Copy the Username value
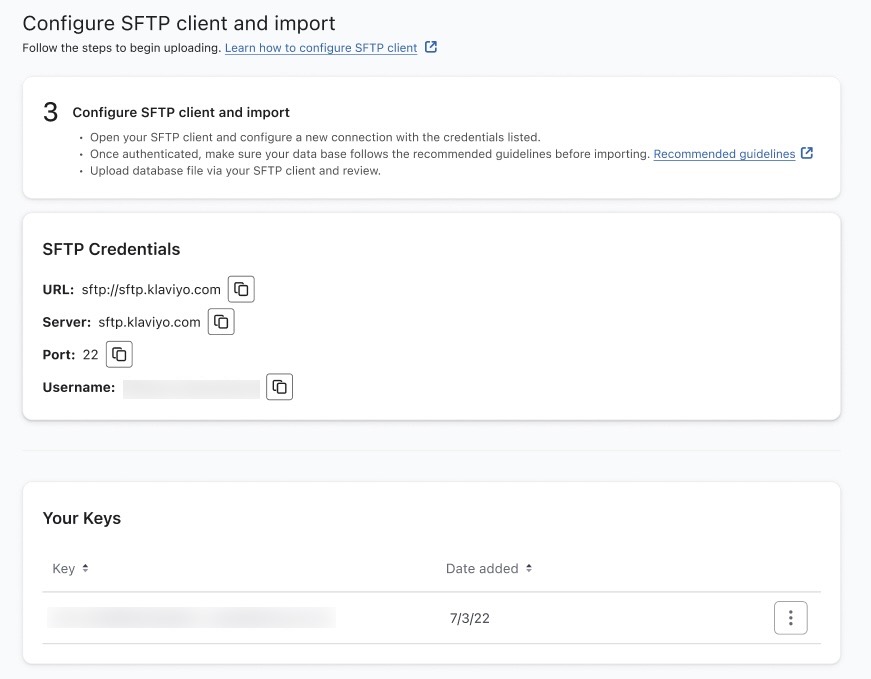 [x=280, y=387]
